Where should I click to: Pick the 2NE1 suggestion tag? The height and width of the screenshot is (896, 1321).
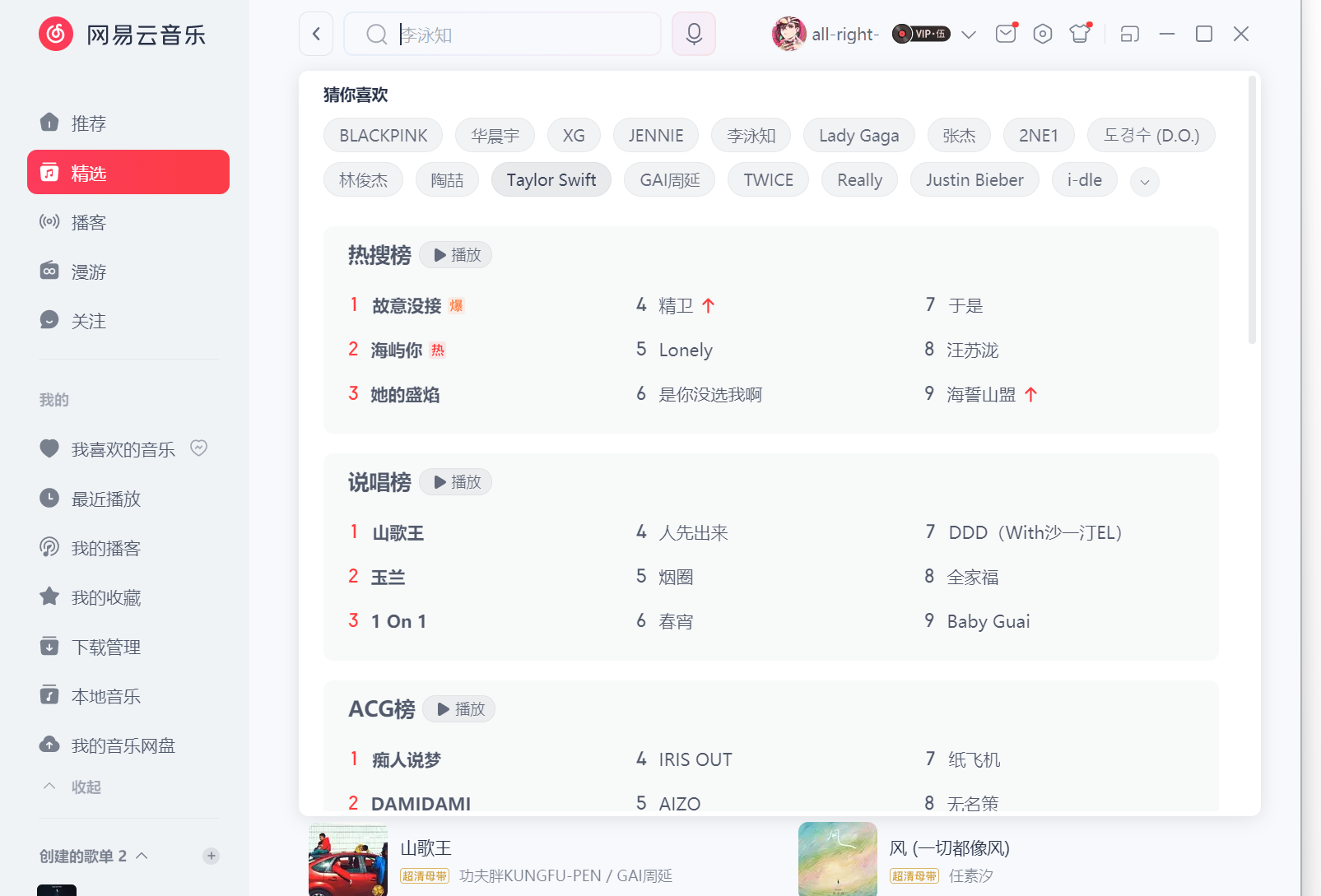[1039, 136]
